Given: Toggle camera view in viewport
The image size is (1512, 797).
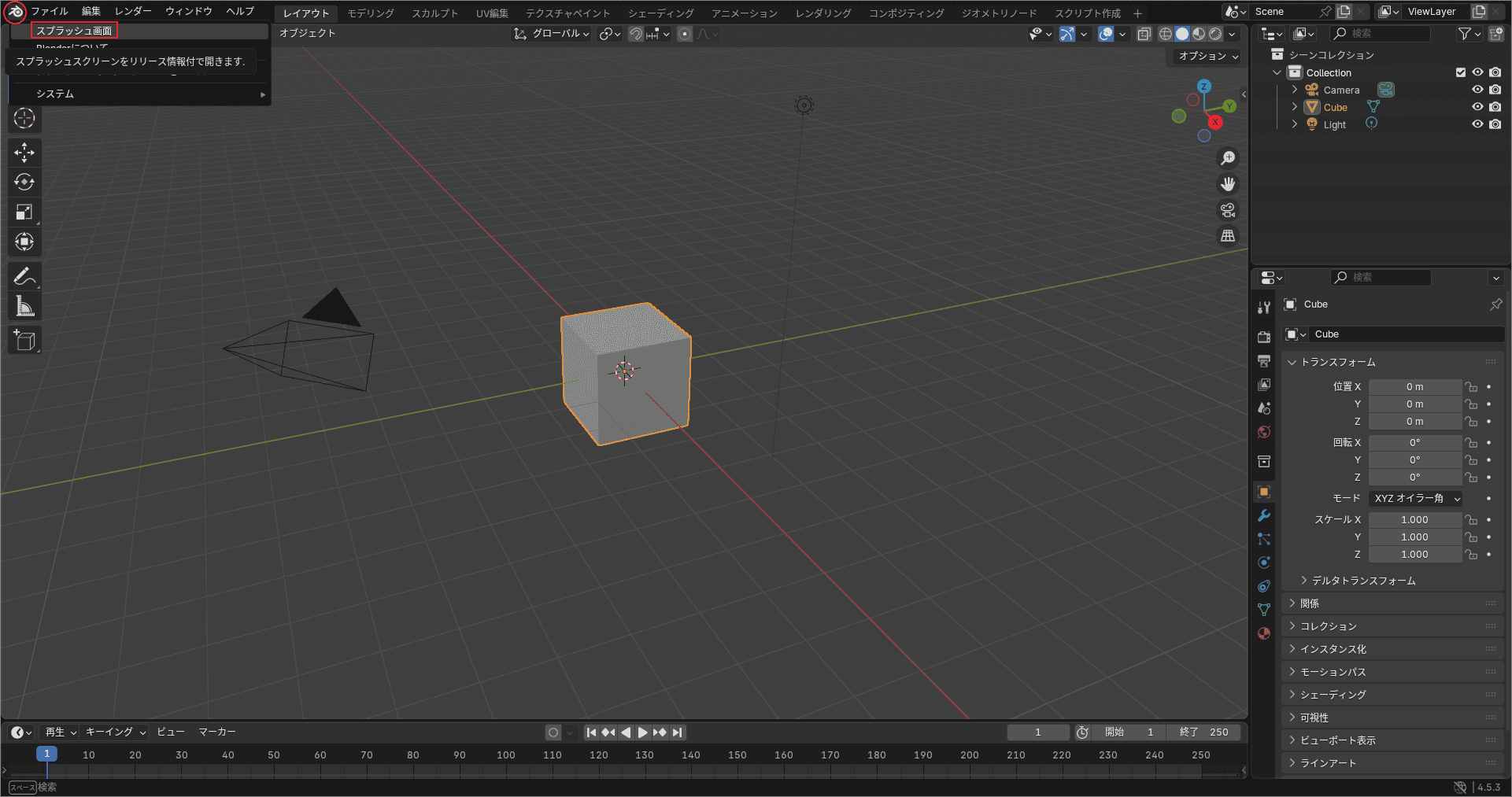Looking at the screenshot, I should (1228, 210).
